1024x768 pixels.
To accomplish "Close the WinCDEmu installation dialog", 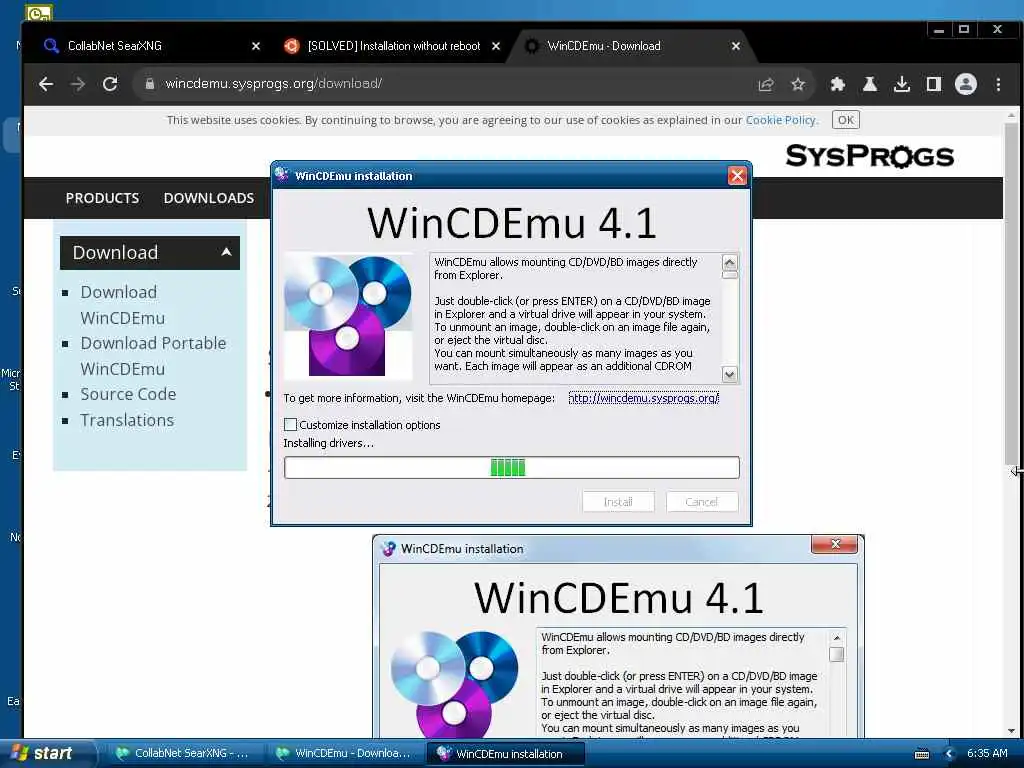I will coord(737,176).
